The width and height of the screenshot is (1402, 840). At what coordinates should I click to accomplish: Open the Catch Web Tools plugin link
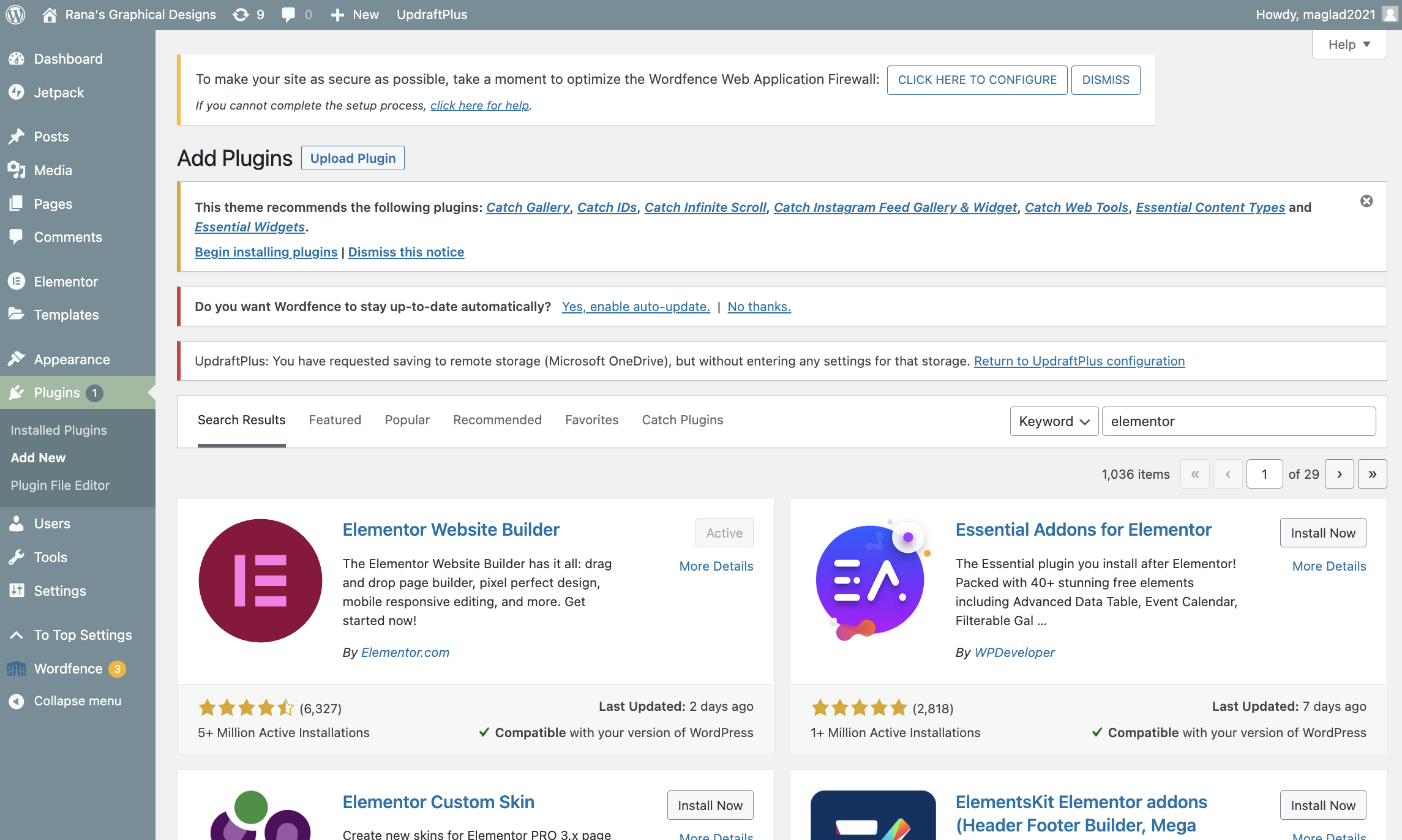click(1076, 208)
